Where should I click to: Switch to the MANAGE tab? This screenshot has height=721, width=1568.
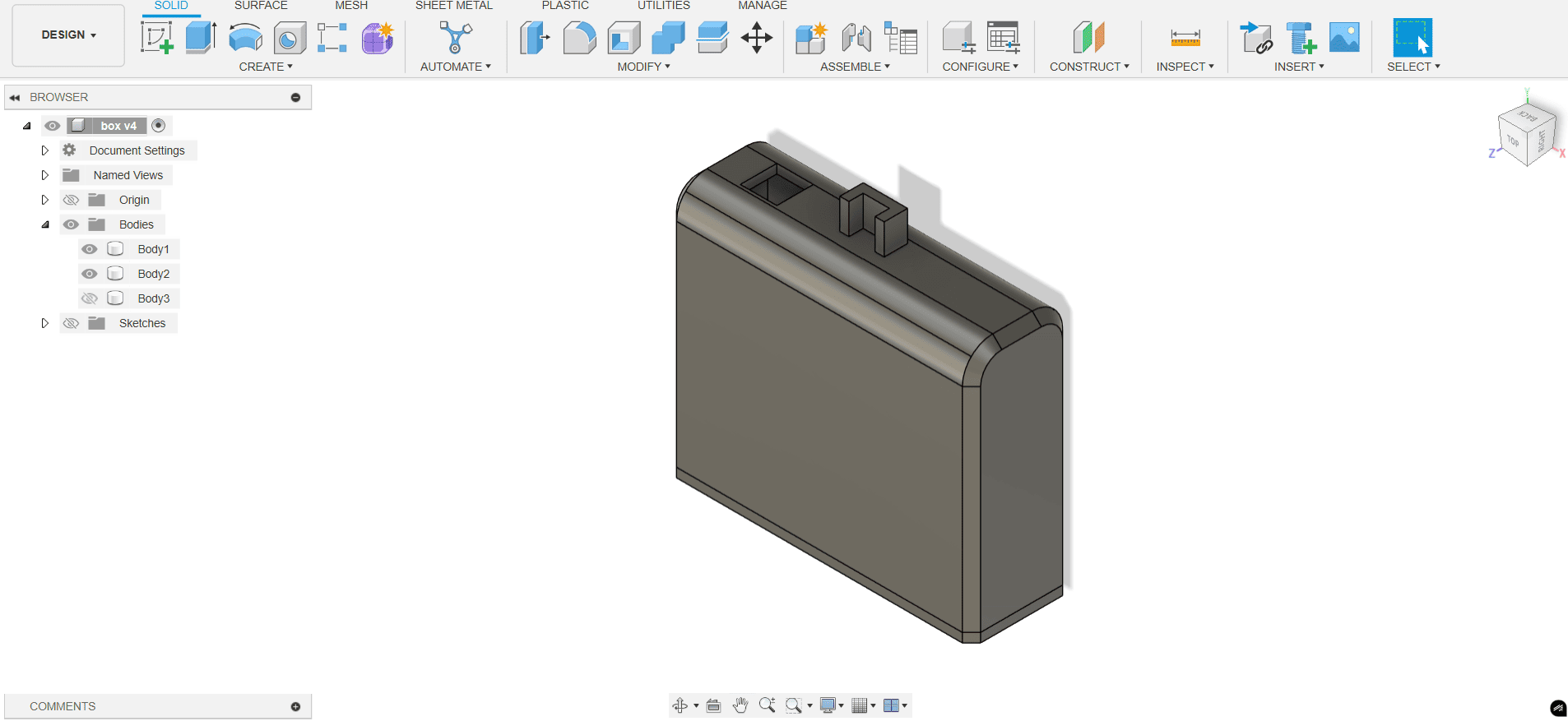(763, 6)
